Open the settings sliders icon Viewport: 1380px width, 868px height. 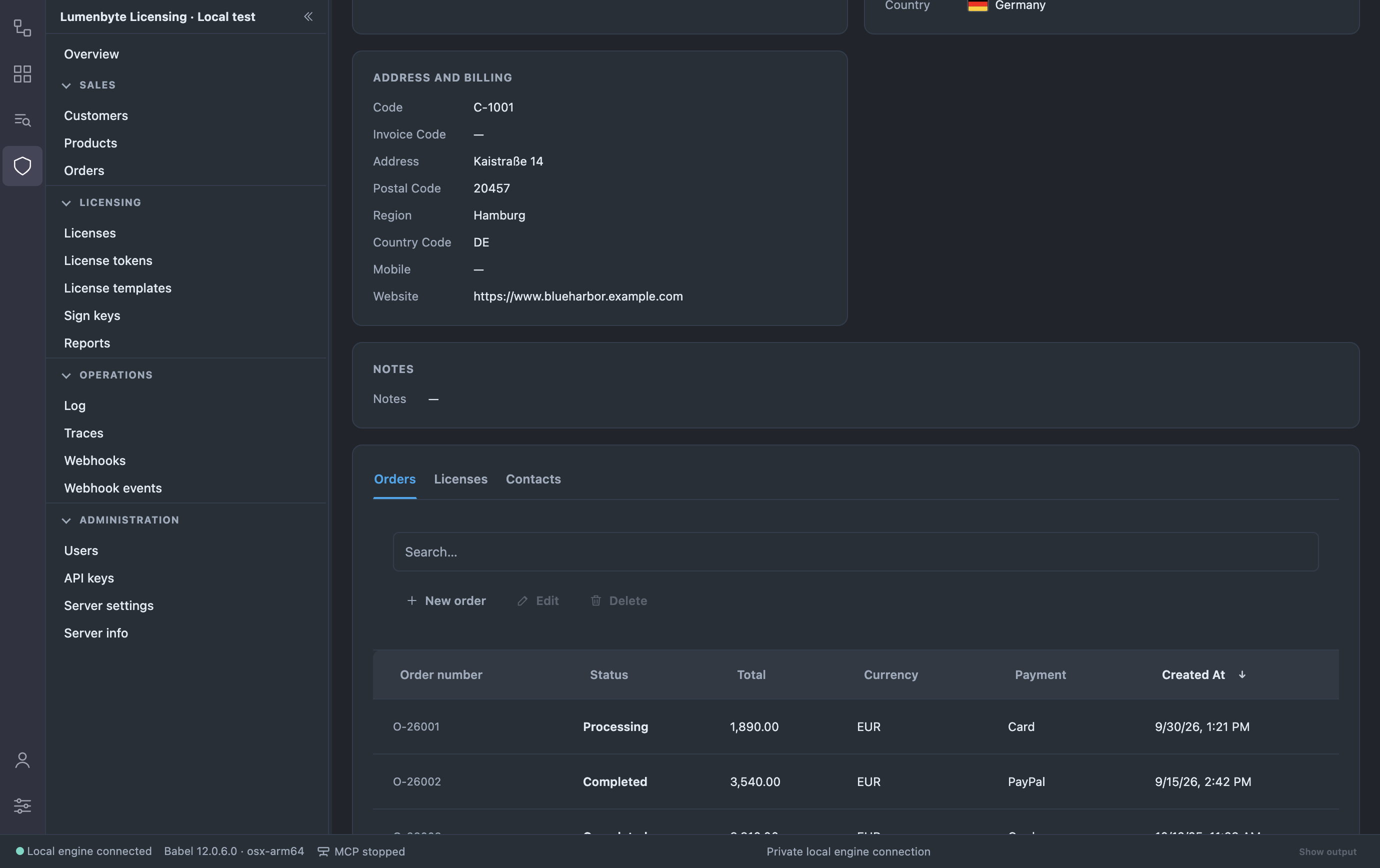(22, 806)
